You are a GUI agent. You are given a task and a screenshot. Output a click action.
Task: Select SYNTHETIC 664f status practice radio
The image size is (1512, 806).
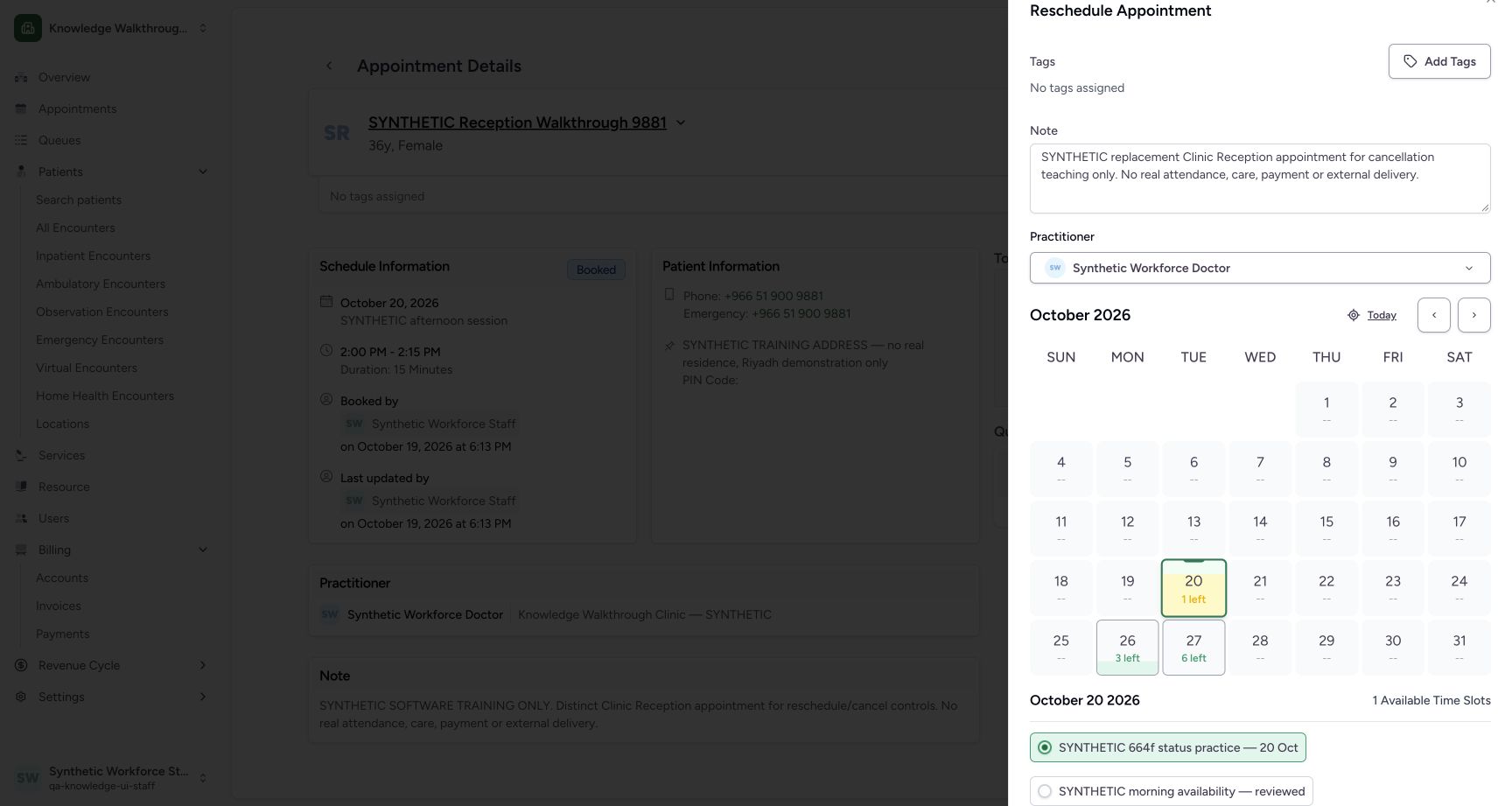pyautogui.click(x=1045, y=747)
